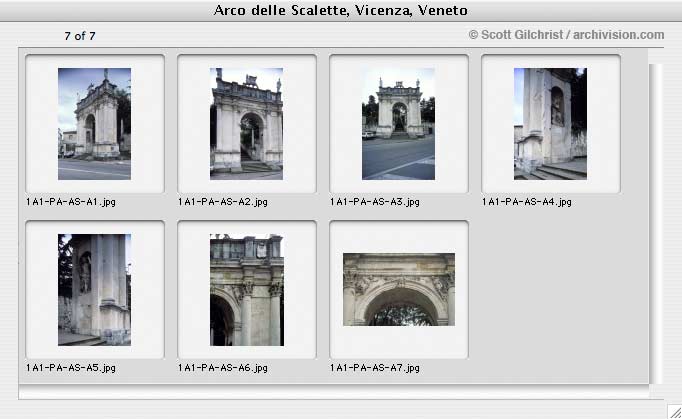Open the 1A1-PA-AS-A6.jpg thumbnail image
Screen dimensions: 682x419
pyautogui.click(x=247, y=290)
